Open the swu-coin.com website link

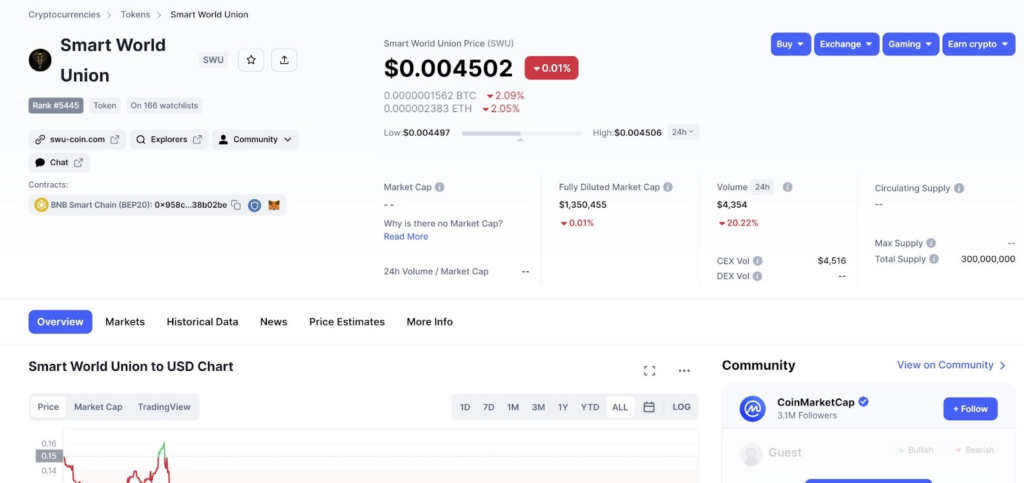tap(77, 140)
